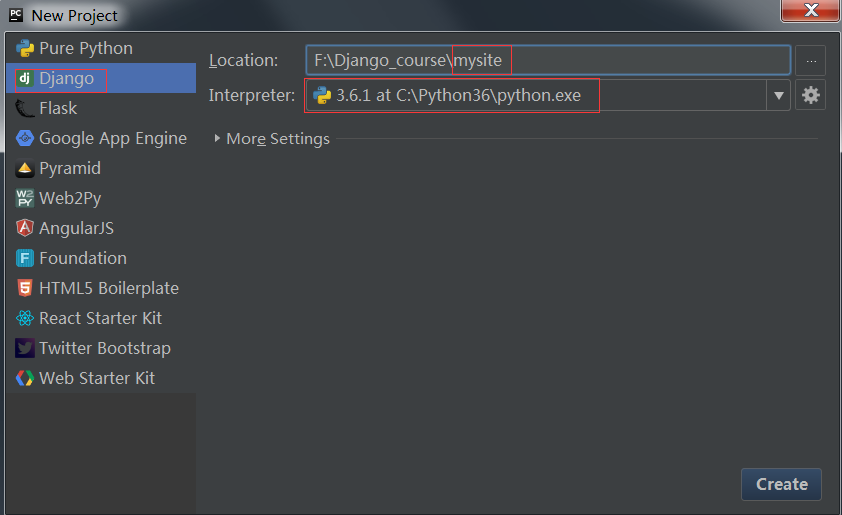
Task: Browse for location with ellipsis button
Action: click(x=811, y=61)
